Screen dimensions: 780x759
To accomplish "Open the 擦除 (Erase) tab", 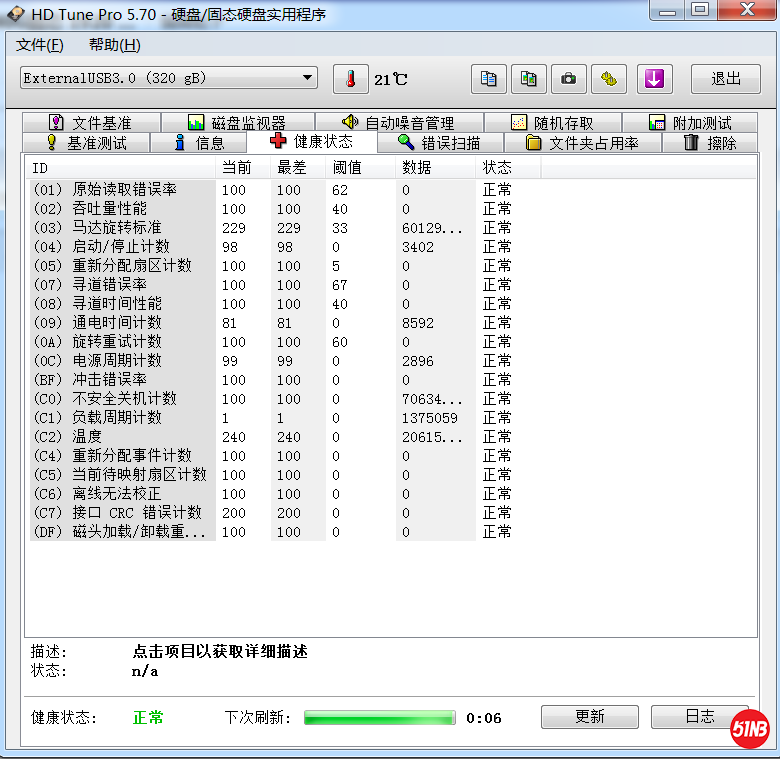I will (x=710, y=143).
